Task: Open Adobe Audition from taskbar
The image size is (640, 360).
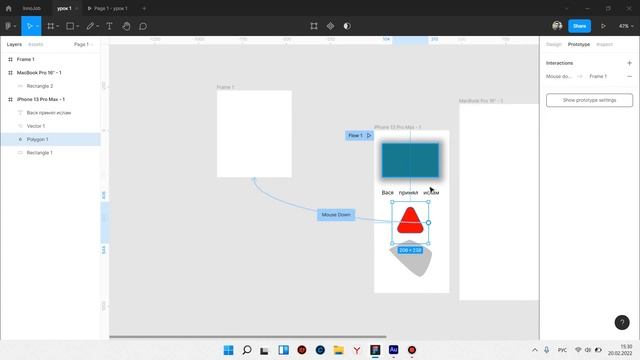Action: 393,350
